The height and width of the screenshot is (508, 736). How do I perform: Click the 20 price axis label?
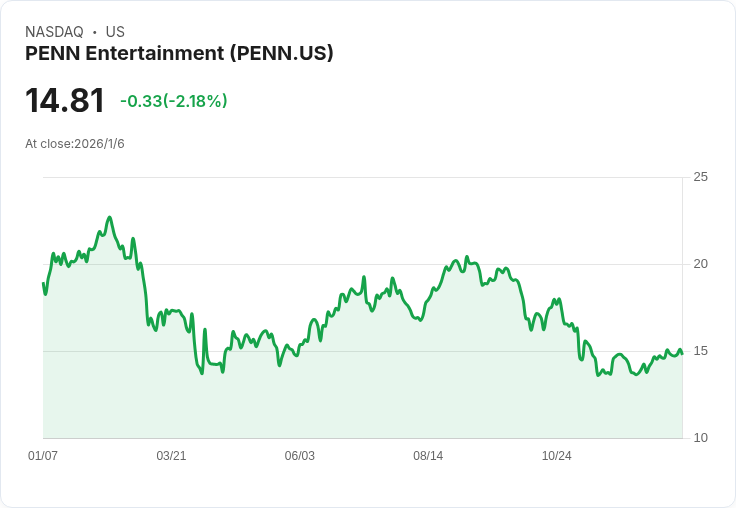[700, 264]
